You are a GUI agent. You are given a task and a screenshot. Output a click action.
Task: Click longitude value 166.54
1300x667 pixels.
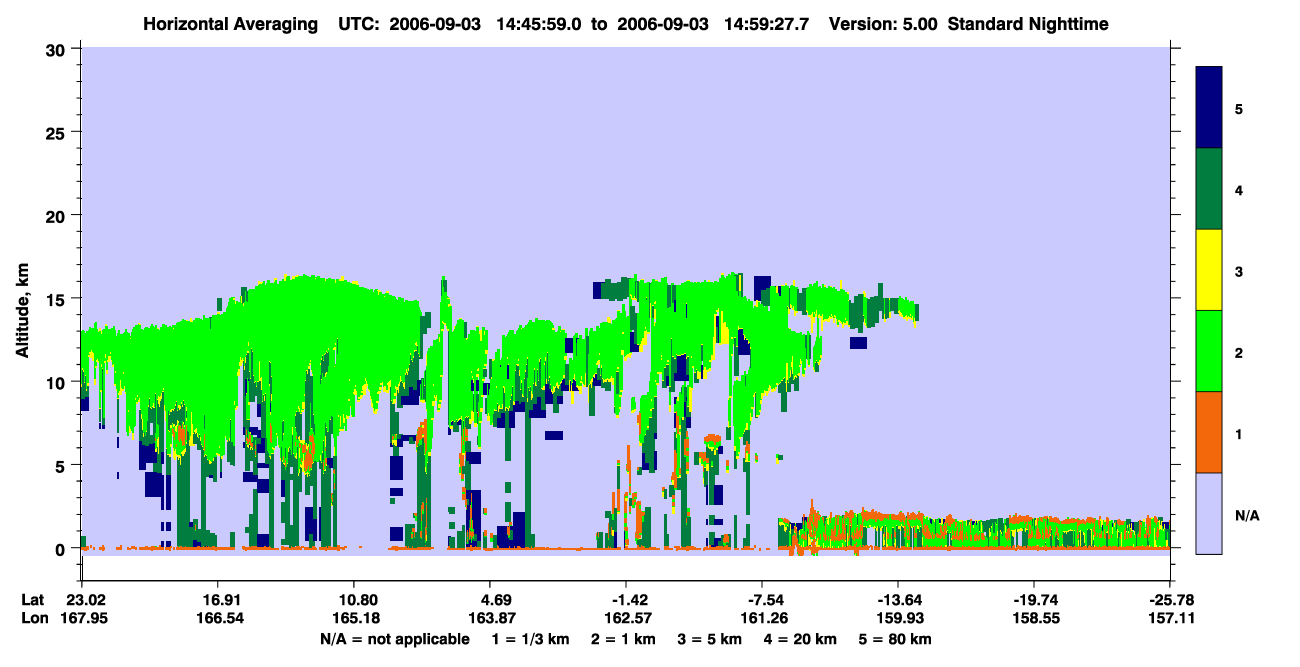click(x=218, y=619)
